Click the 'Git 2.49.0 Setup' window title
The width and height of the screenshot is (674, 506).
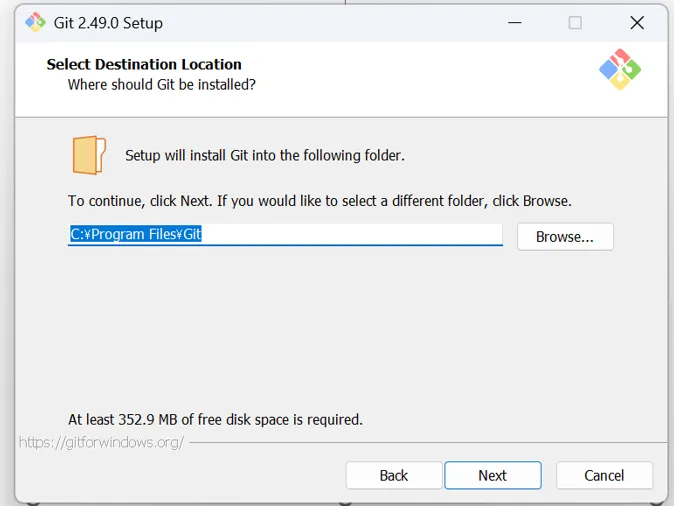point(108,22)
